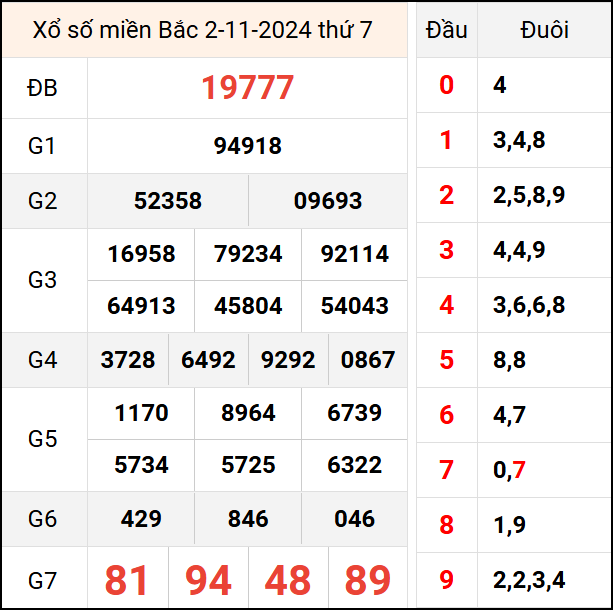Image resolution: width=613 pixels, height=610 pixels.
Task: Select the red head digit 2
Action: point(446,195)
